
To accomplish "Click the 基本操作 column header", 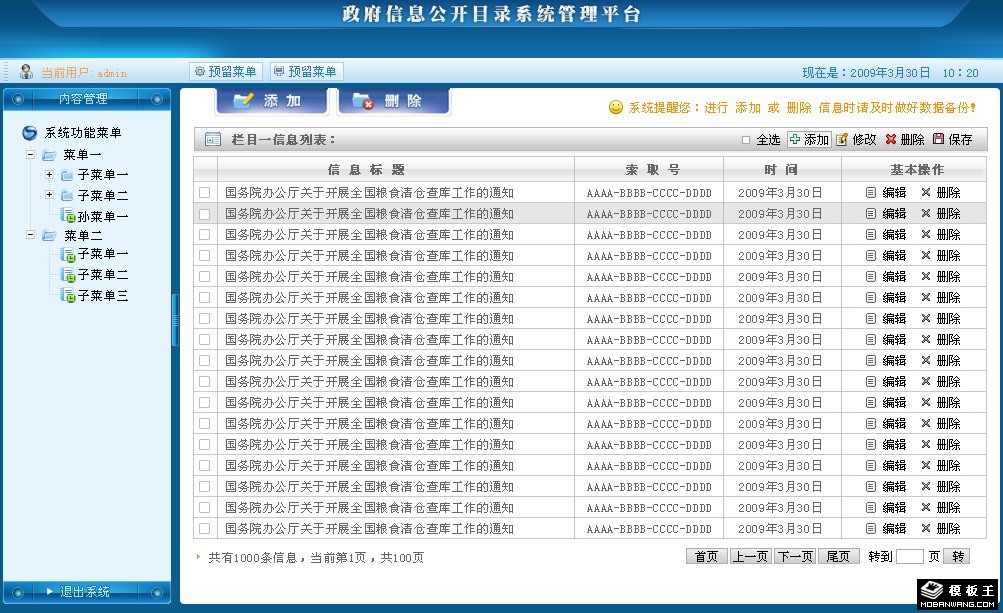I will 914,170.
